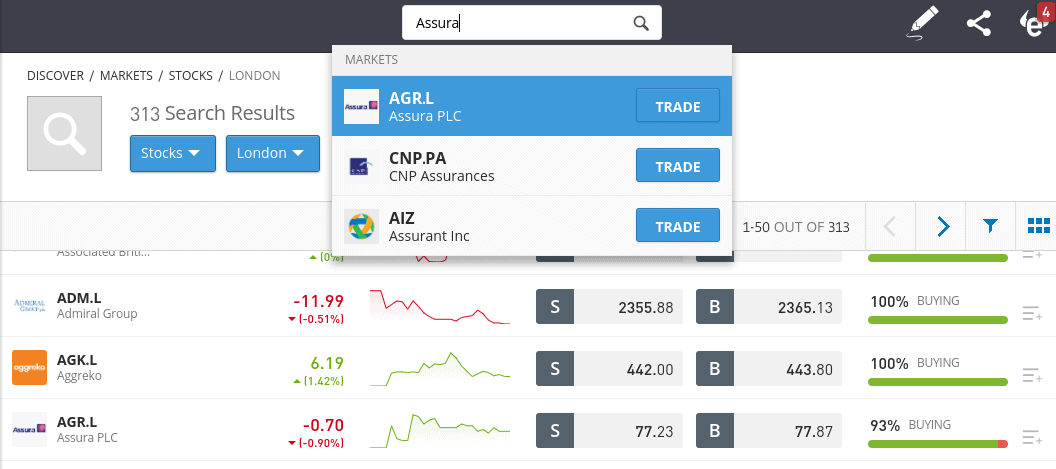
Task: Go to previous results page arrow
Action: click(890, 226)
